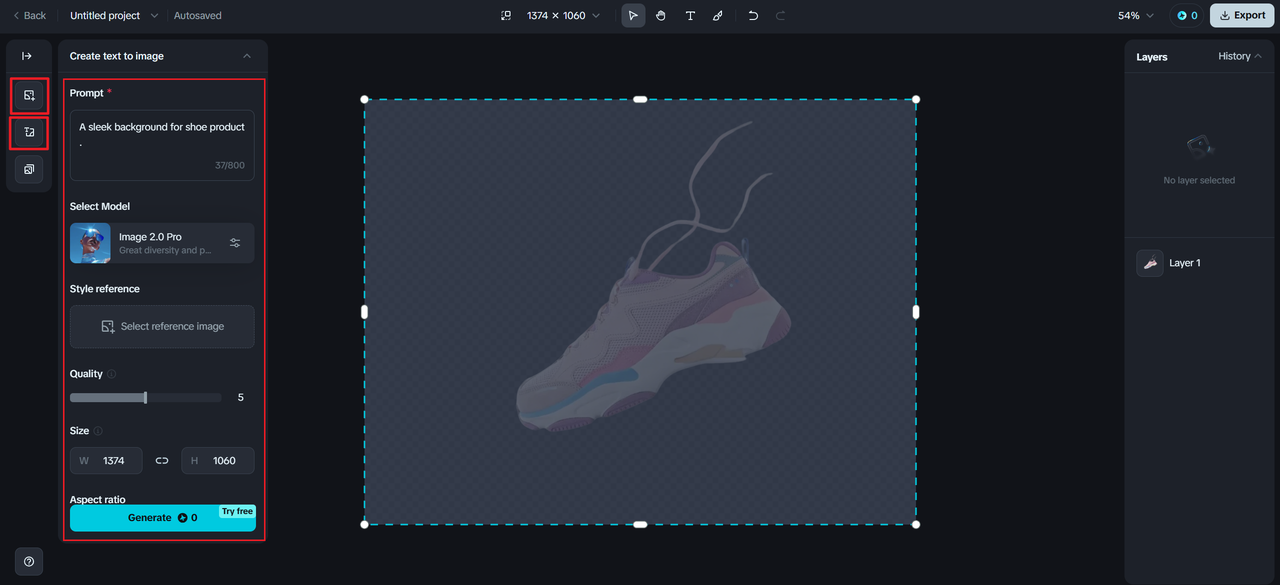This screenshot has width=1280, height=585.
Task: Click the height field showing 1060
Action: [218, 461]
